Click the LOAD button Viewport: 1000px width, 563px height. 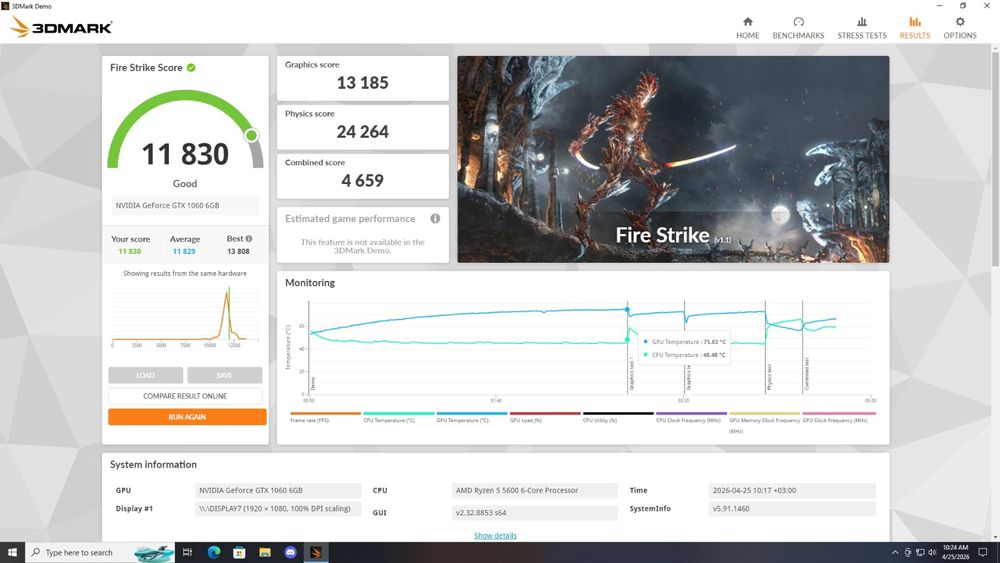145,375
